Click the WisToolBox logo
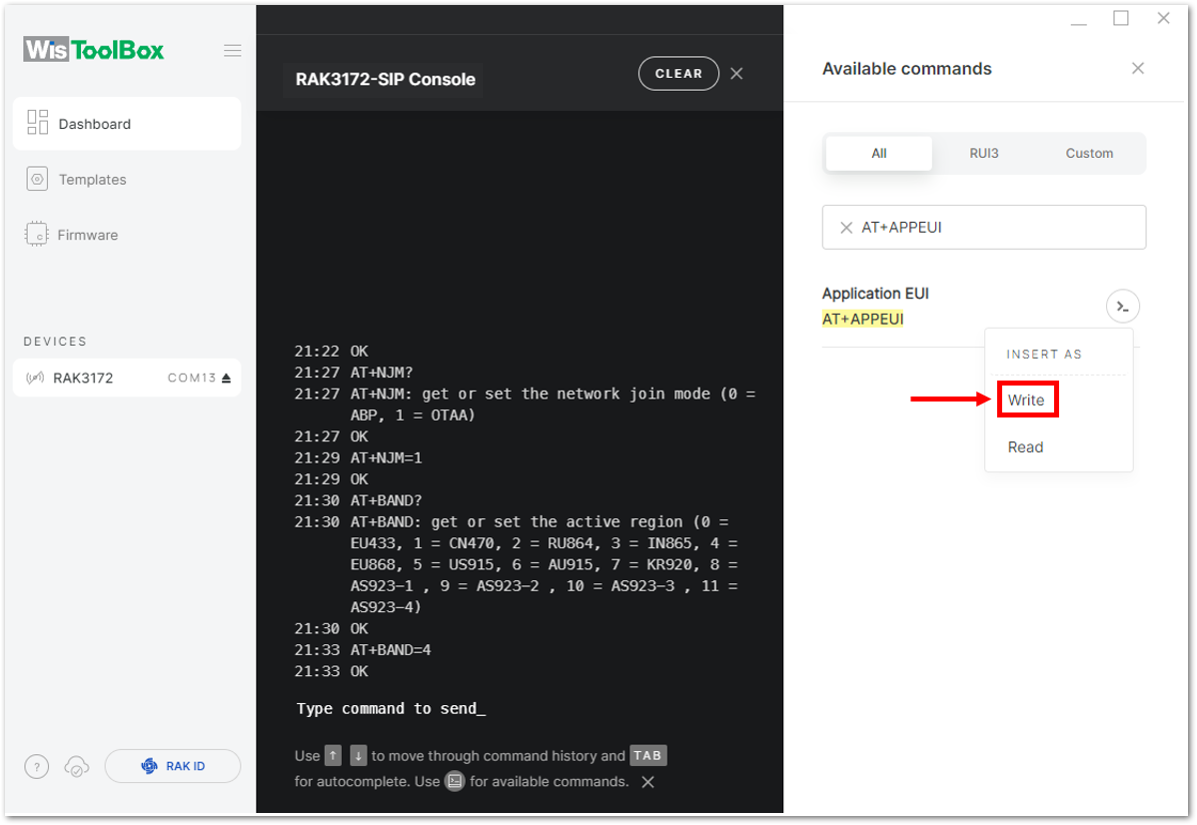The image size is (1197, 825). click(94, 50)
